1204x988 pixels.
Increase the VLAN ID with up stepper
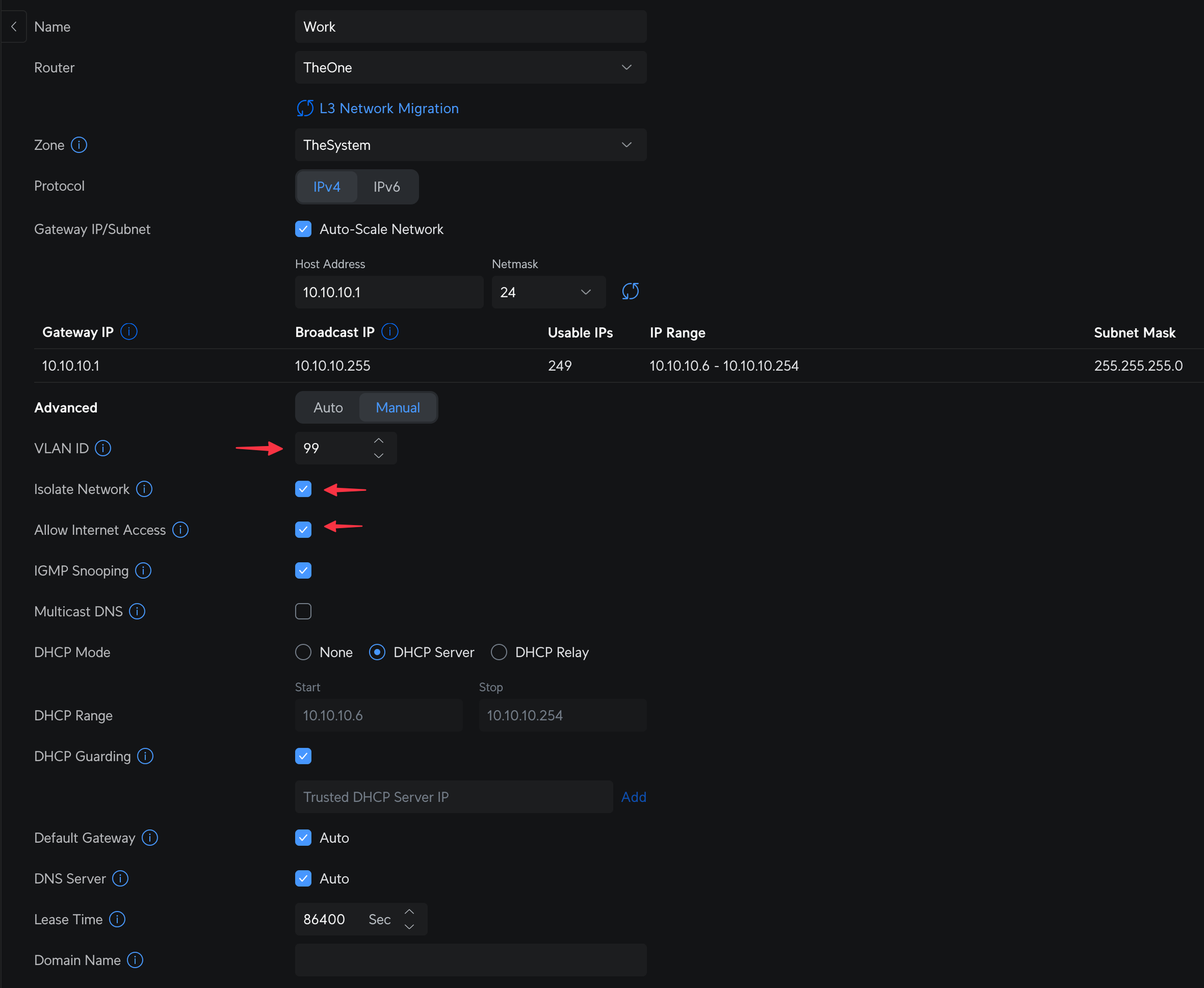379,441
